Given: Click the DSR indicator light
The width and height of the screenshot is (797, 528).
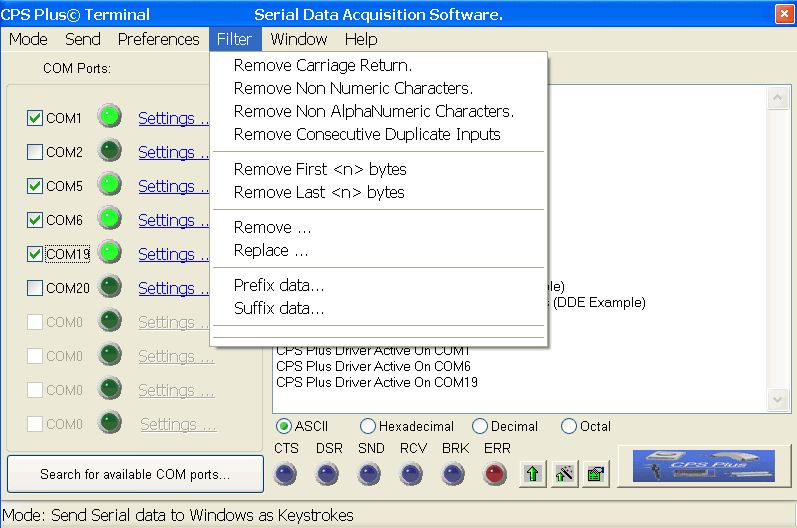Looking at the screenshot, I should 328,474.
